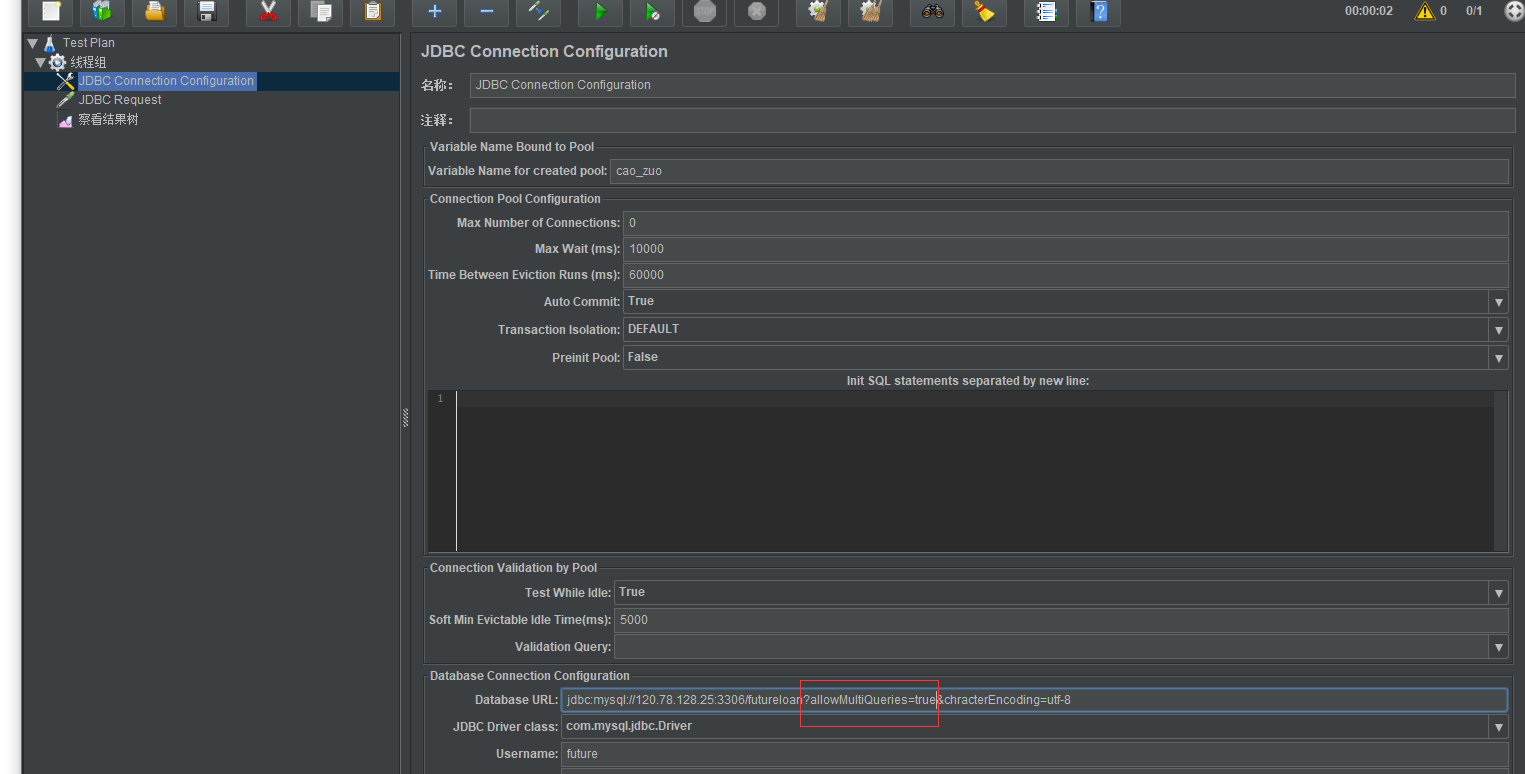The height and width of the screenshot is (774, 1525).
Task: Open the Auto Commit dropdown
Action: coord(1498,302)
